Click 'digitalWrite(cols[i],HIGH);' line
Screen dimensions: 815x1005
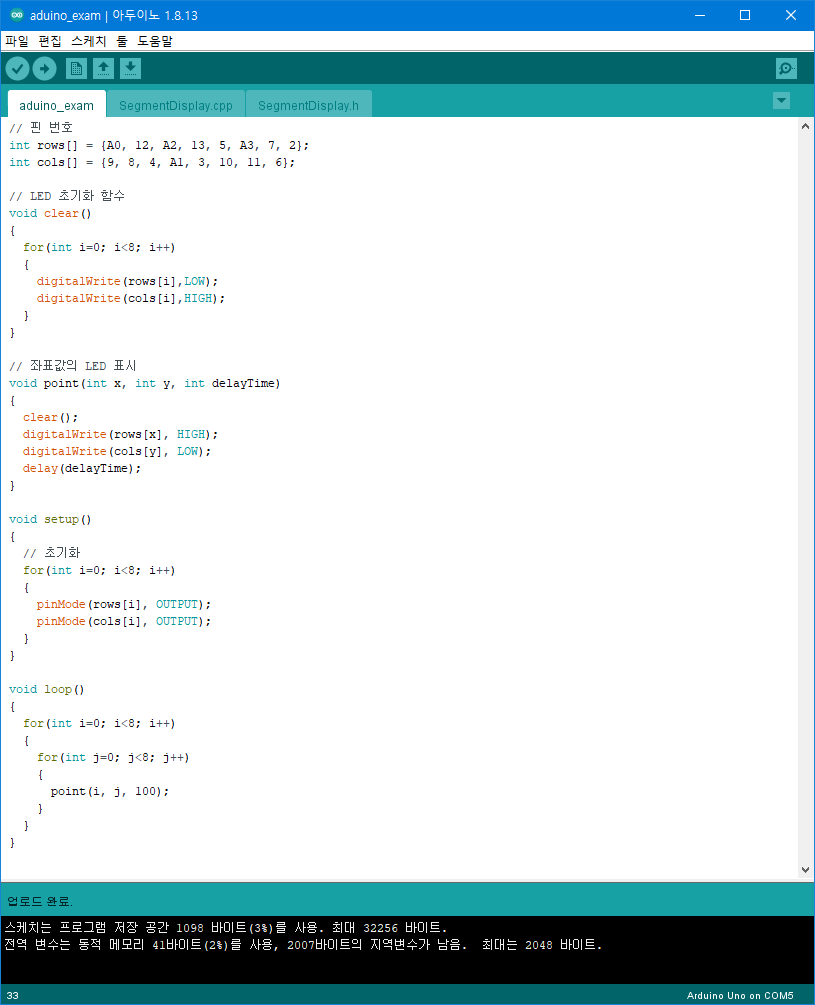tap(131, 298)
